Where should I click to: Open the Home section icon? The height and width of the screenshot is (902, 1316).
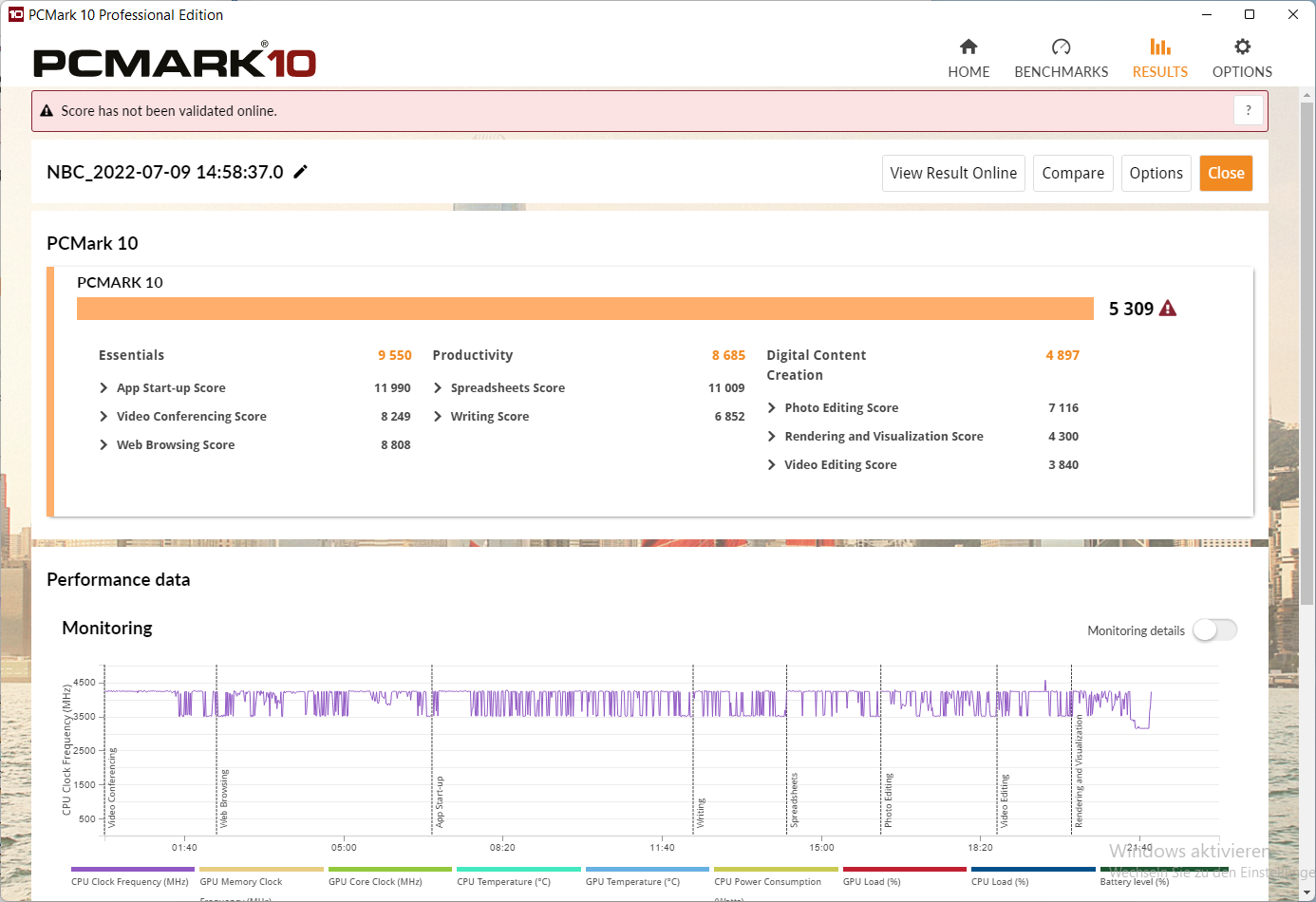click(968, 47)
